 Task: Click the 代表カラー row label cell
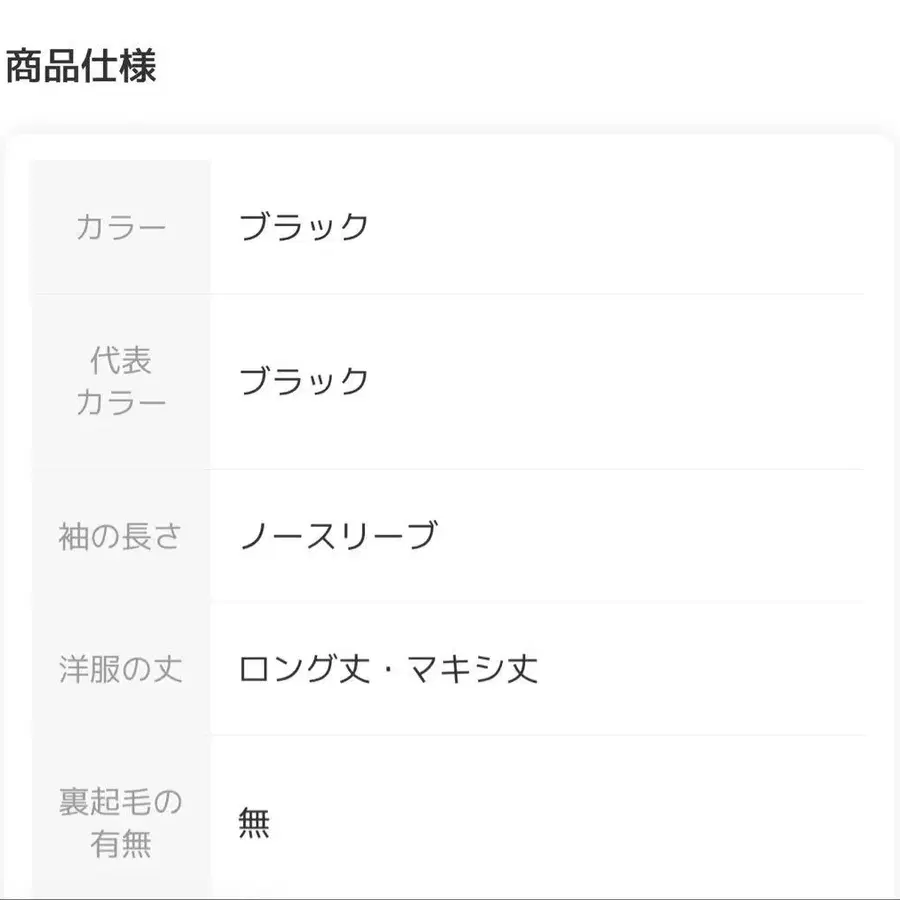coord(120,382)
